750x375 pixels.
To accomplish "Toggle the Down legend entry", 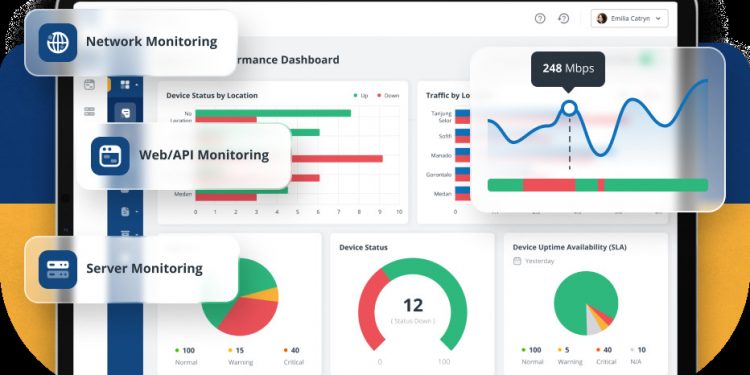I will 388,96.
